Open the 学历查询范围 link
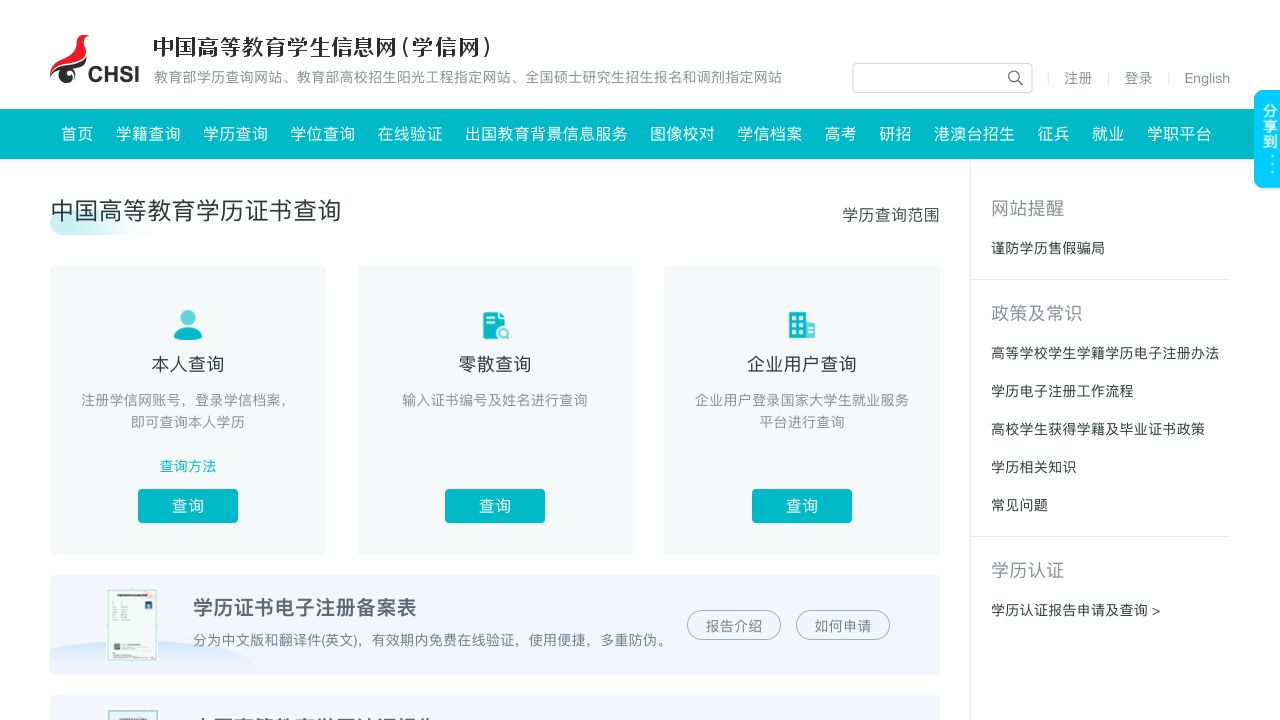 [891, 215]
